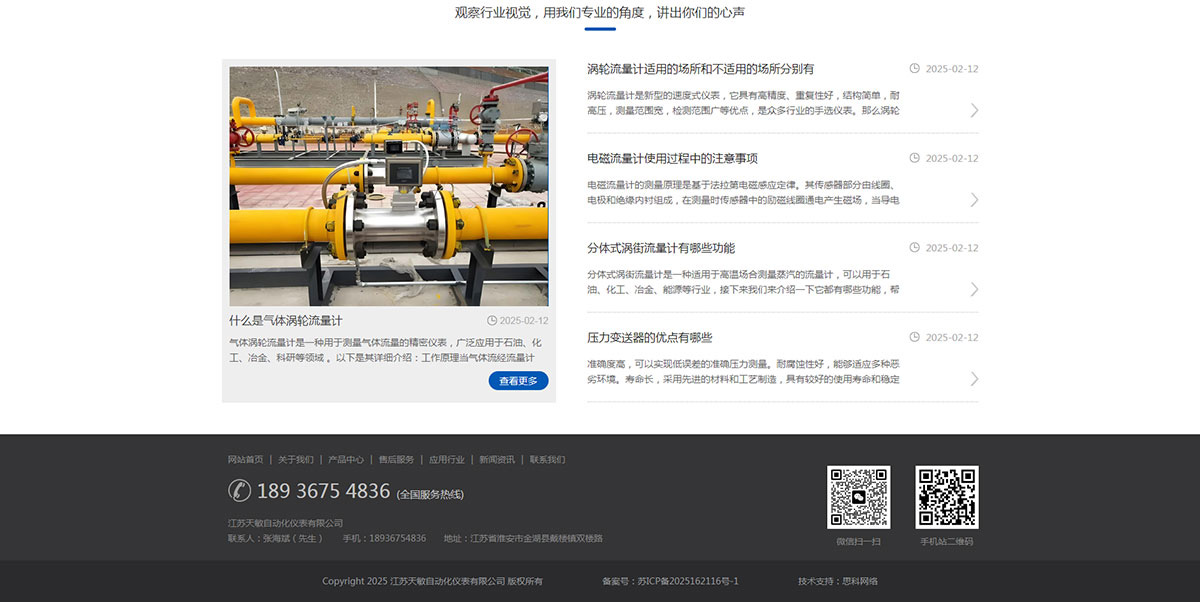Click the arrow beside the electromagnetic flowmeter article
Viewport: 1200px width, 602px height.
974,200
